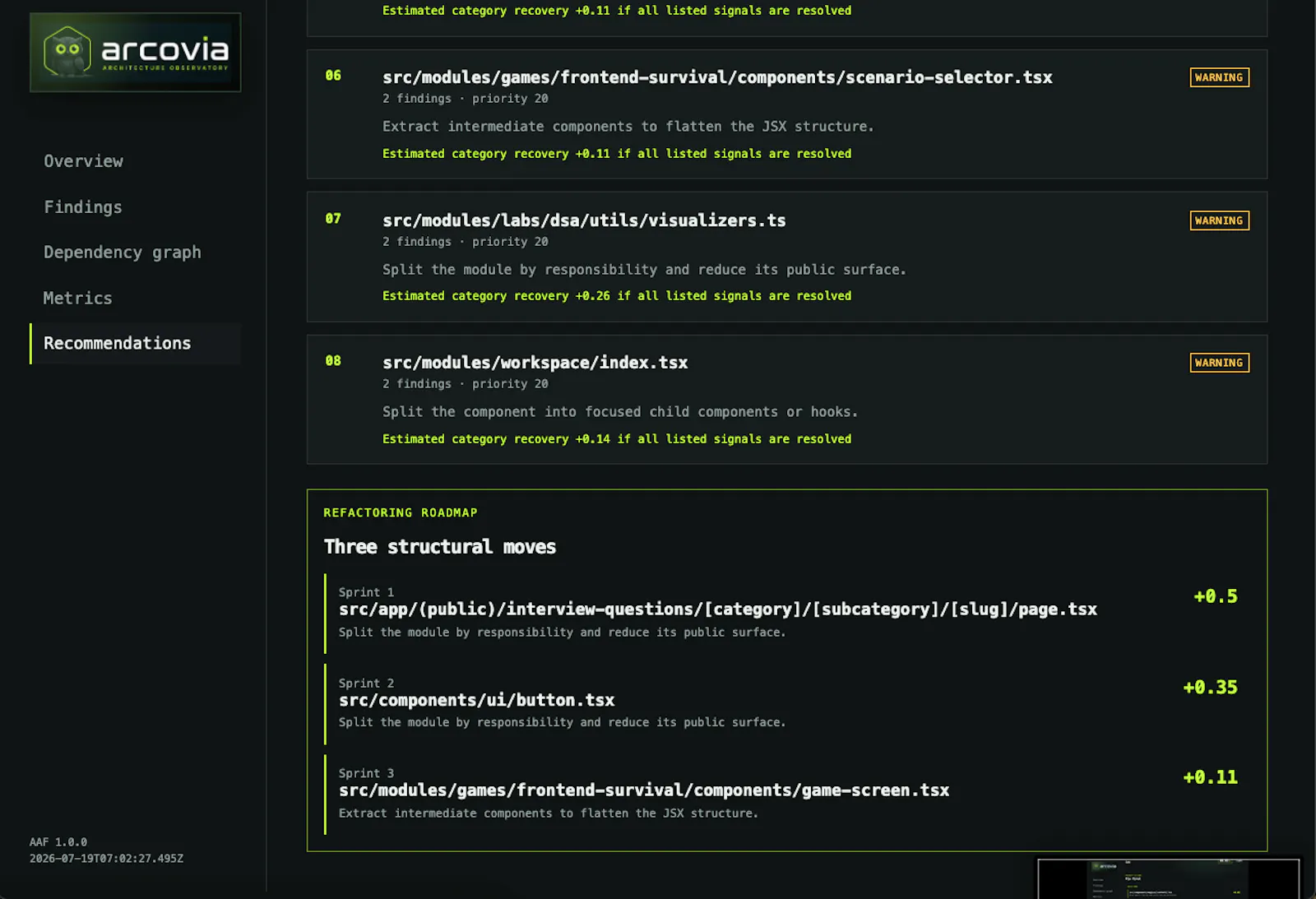The height and width of the screenshot is (899, 1316).
Task: Open the preview thumbnail at bottom right
Action: click(x=1169, y=879)
